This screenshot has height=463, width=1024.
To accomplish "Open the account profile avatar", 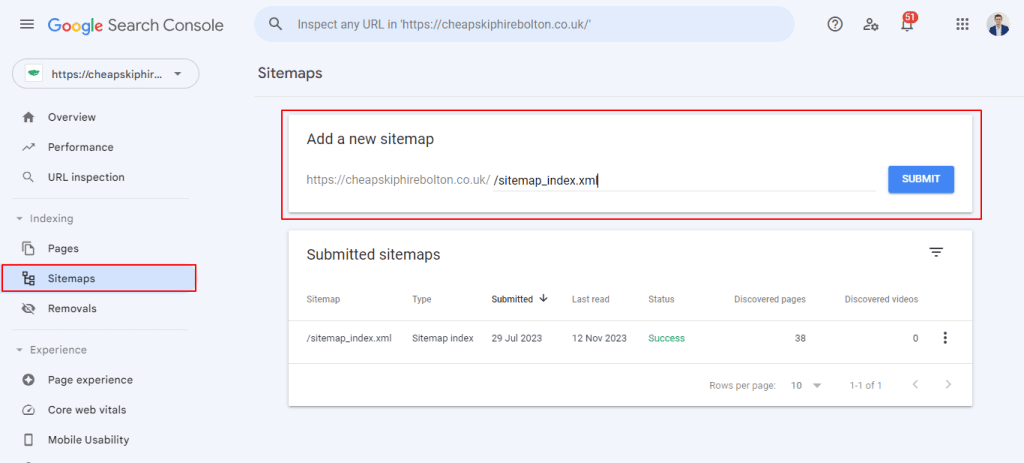I will click(998, 25).
